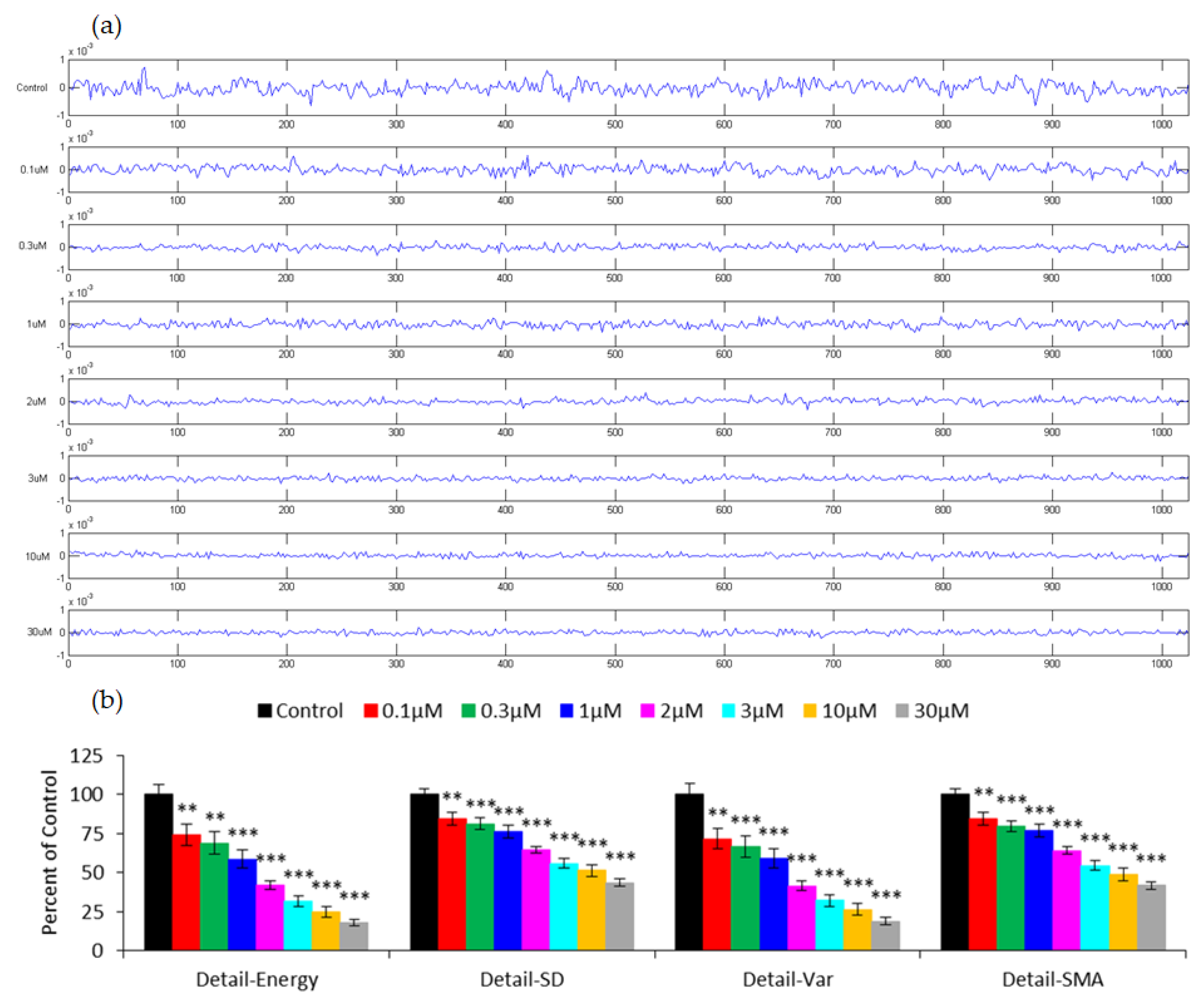Screen dimensions: 1204x998
Task: Click the Detail-SD axis label
Action: point(522,980)
